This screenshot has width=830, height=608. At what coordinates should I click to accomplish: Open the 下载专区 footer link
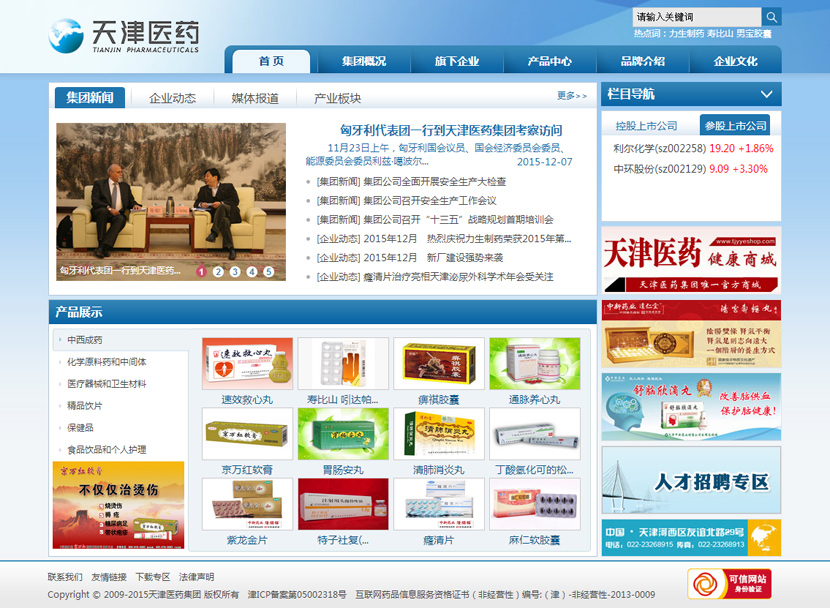(152, 577)
